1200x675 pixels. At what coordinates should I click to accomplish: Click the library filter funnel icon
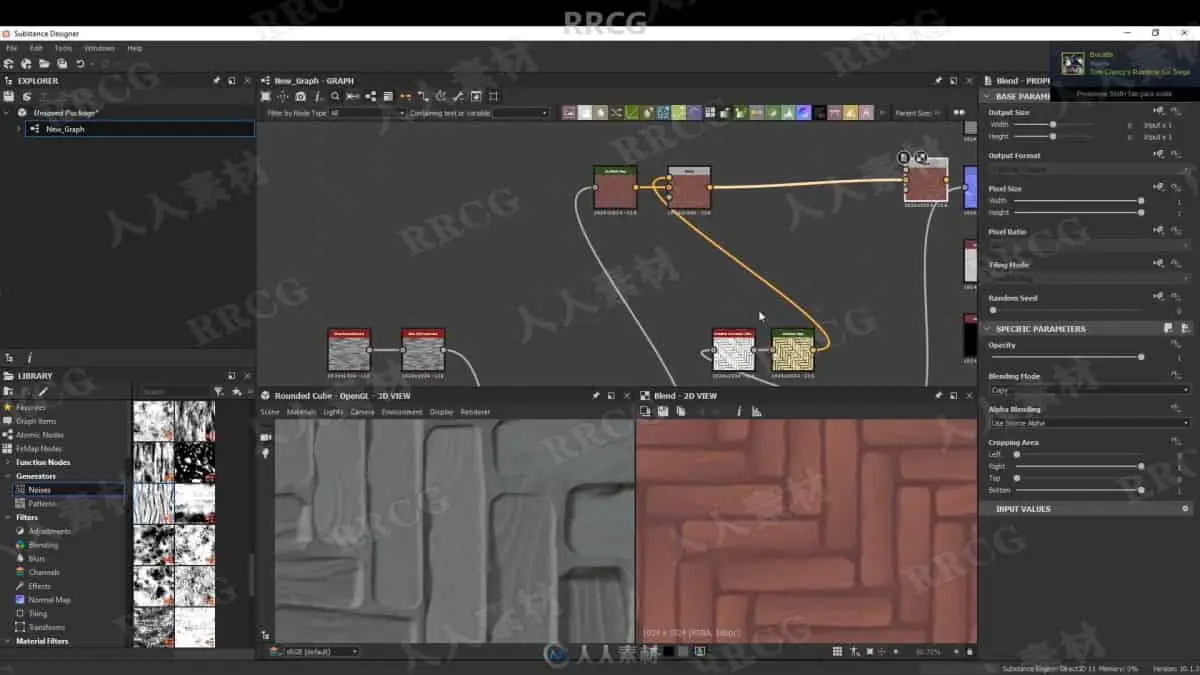[218, 391]
